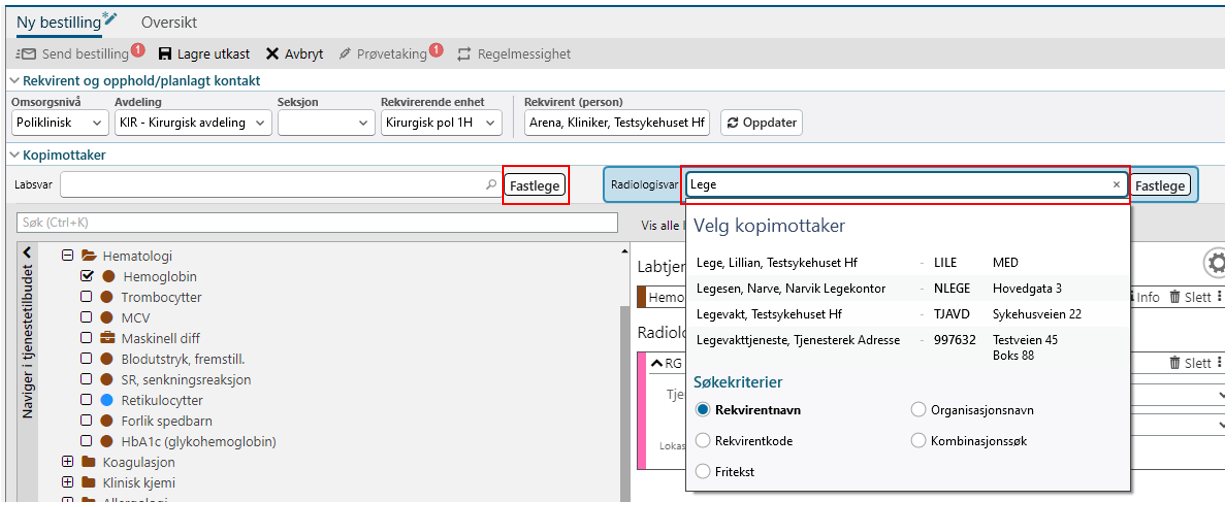Expand the Koagulasjon folder
Image resolution: width=1232 pixels, height=507 pixels.
tap(68, 462)
